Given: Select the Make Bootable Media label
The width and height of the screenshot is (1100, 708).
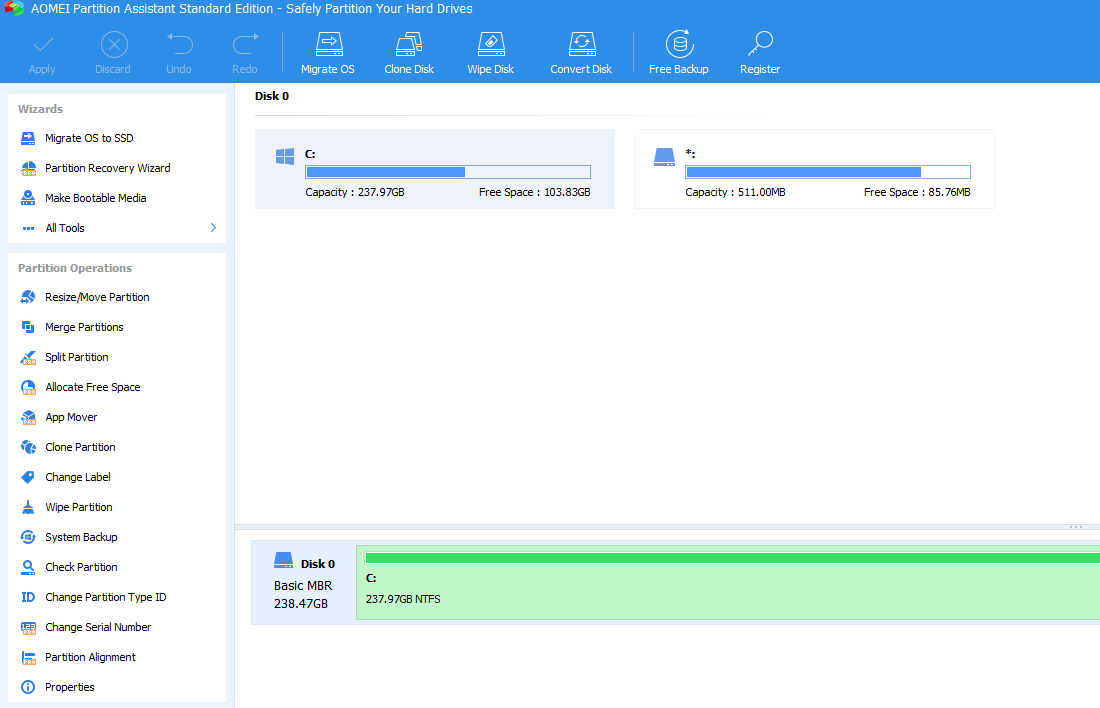Looking at the screenshot, I should coord(95,198).
